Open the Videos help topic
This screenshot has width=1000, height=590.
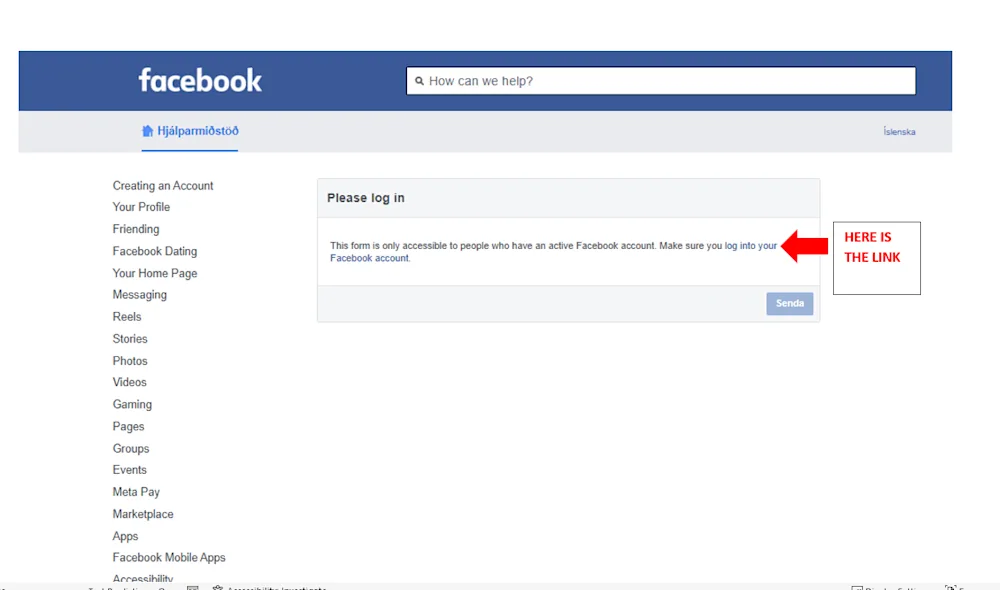point(129,382)
